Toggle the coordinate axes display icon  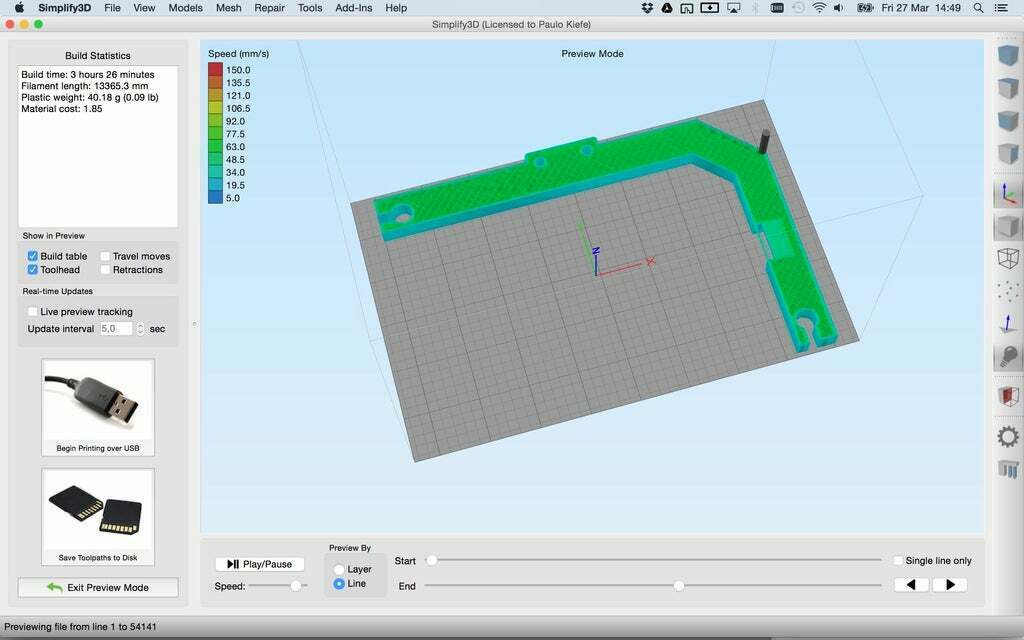point(1008,194)
